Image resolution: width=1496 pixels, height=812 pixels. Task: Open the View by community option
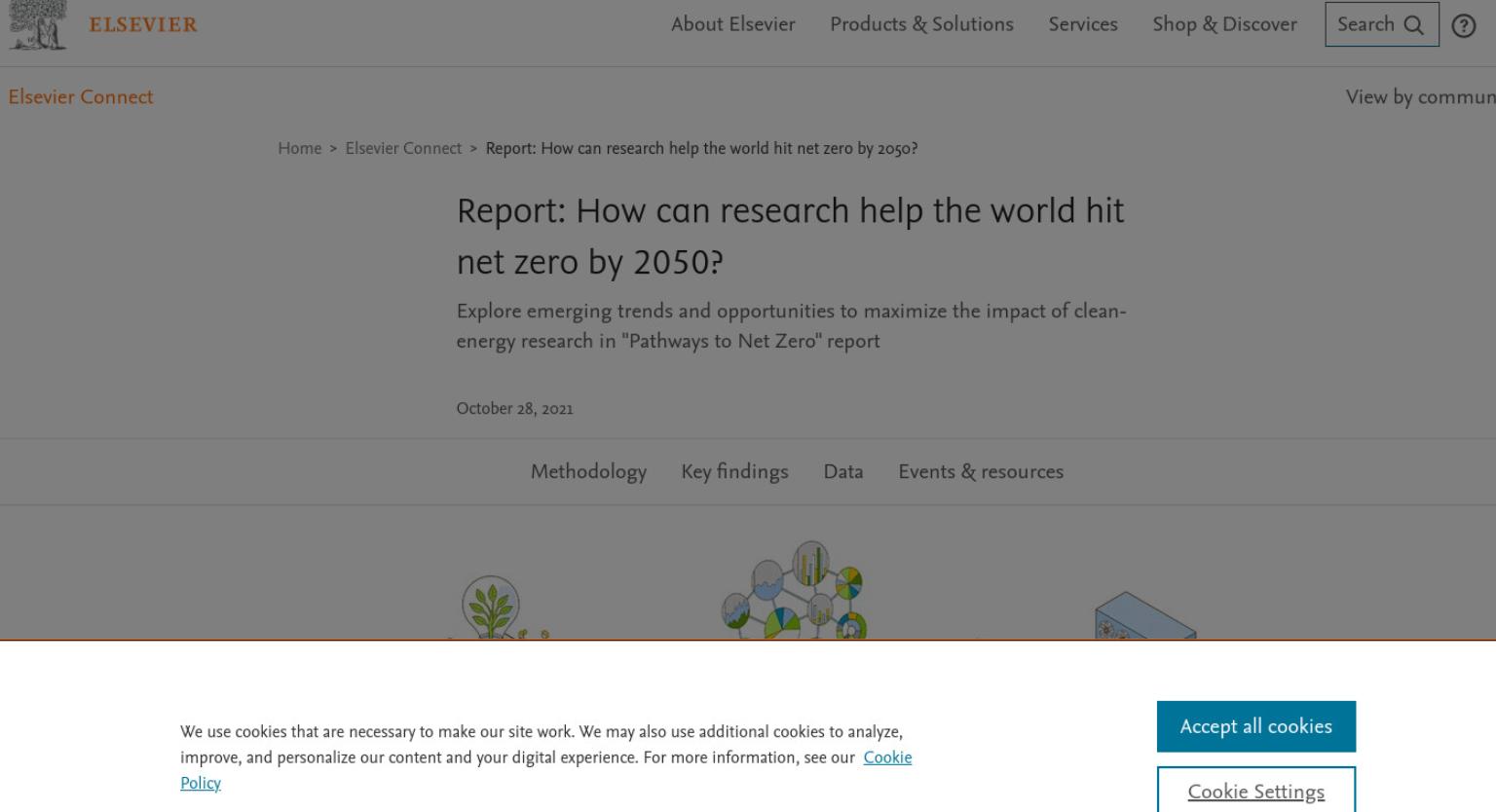pos(1420,97)
